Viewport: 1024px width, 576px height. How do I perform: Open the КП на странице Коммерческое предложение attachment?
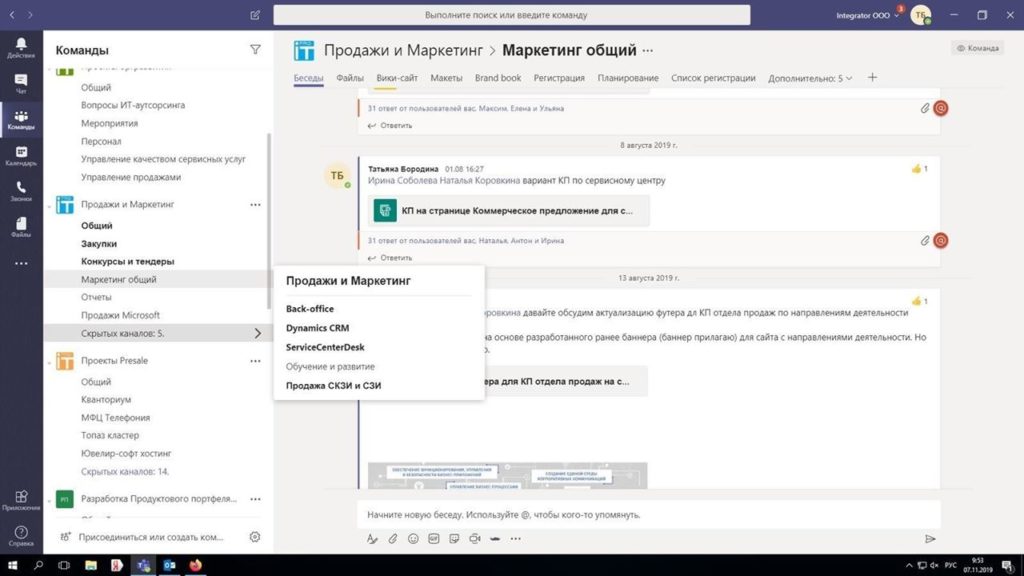509,210
